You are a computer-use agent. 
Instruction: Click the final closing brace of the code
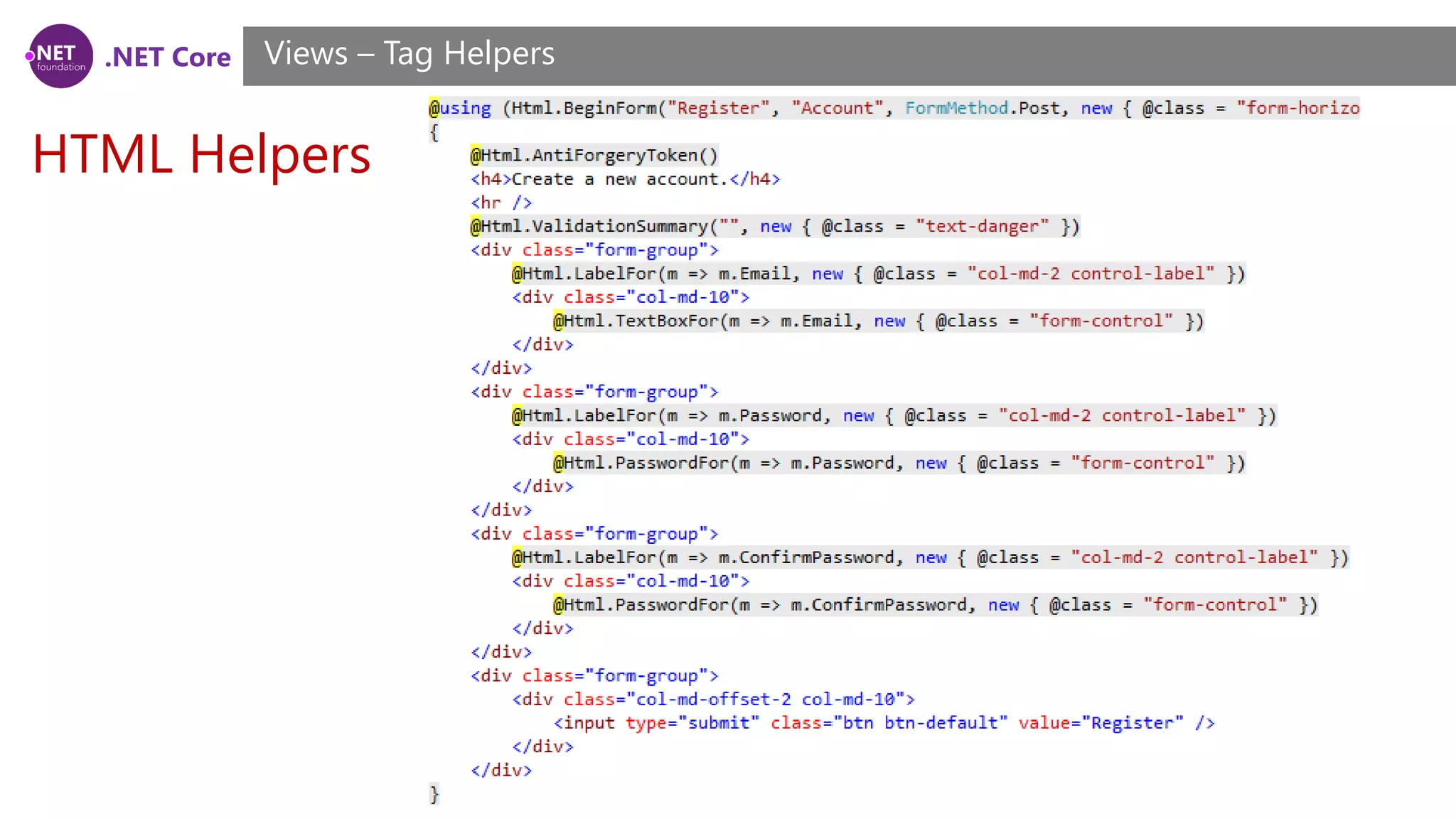[x=434, y=794]
